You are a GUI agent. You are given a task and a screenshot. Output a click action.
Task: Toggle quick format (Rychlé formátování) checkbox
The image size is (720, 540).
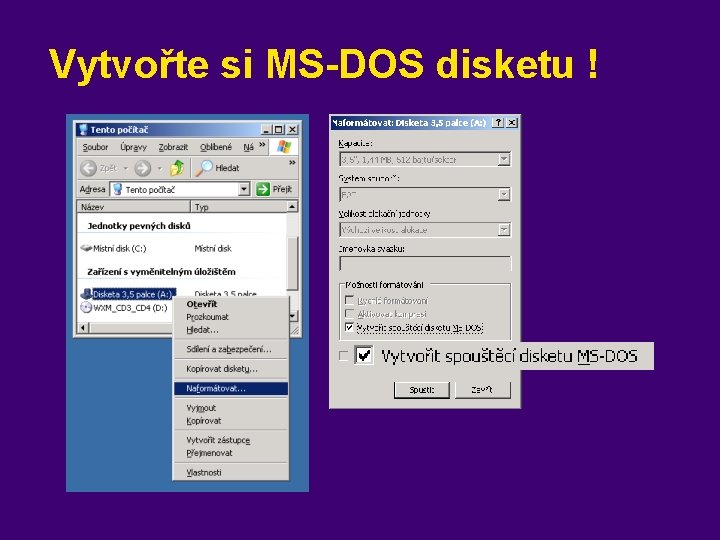click(x=349, y=300)
